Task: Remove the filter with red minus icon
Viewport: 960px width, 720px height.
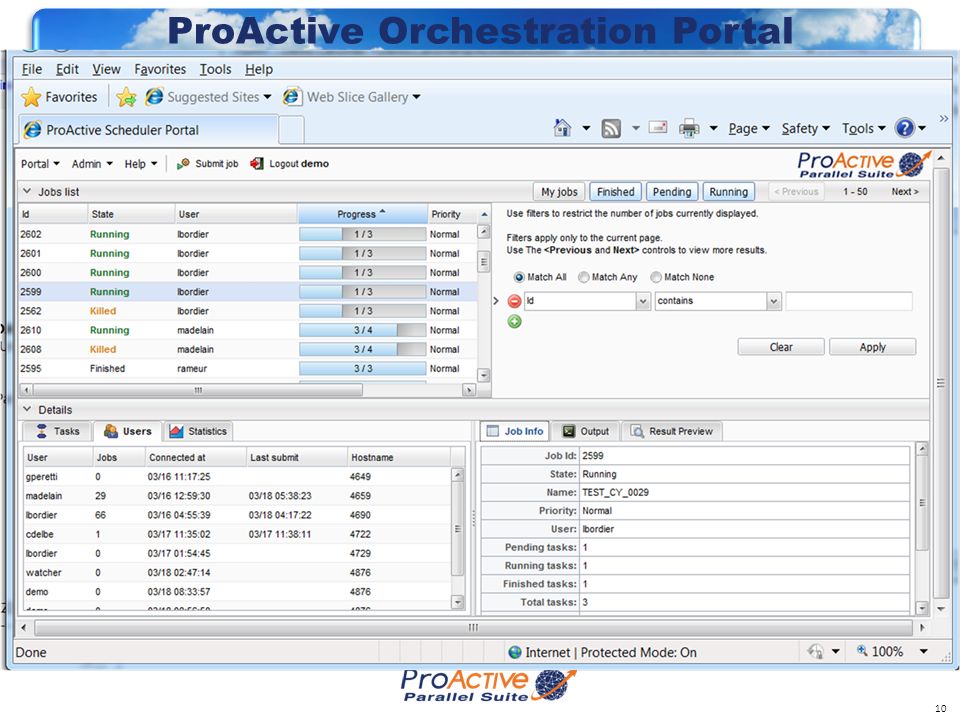Action: tap(514, 301)
